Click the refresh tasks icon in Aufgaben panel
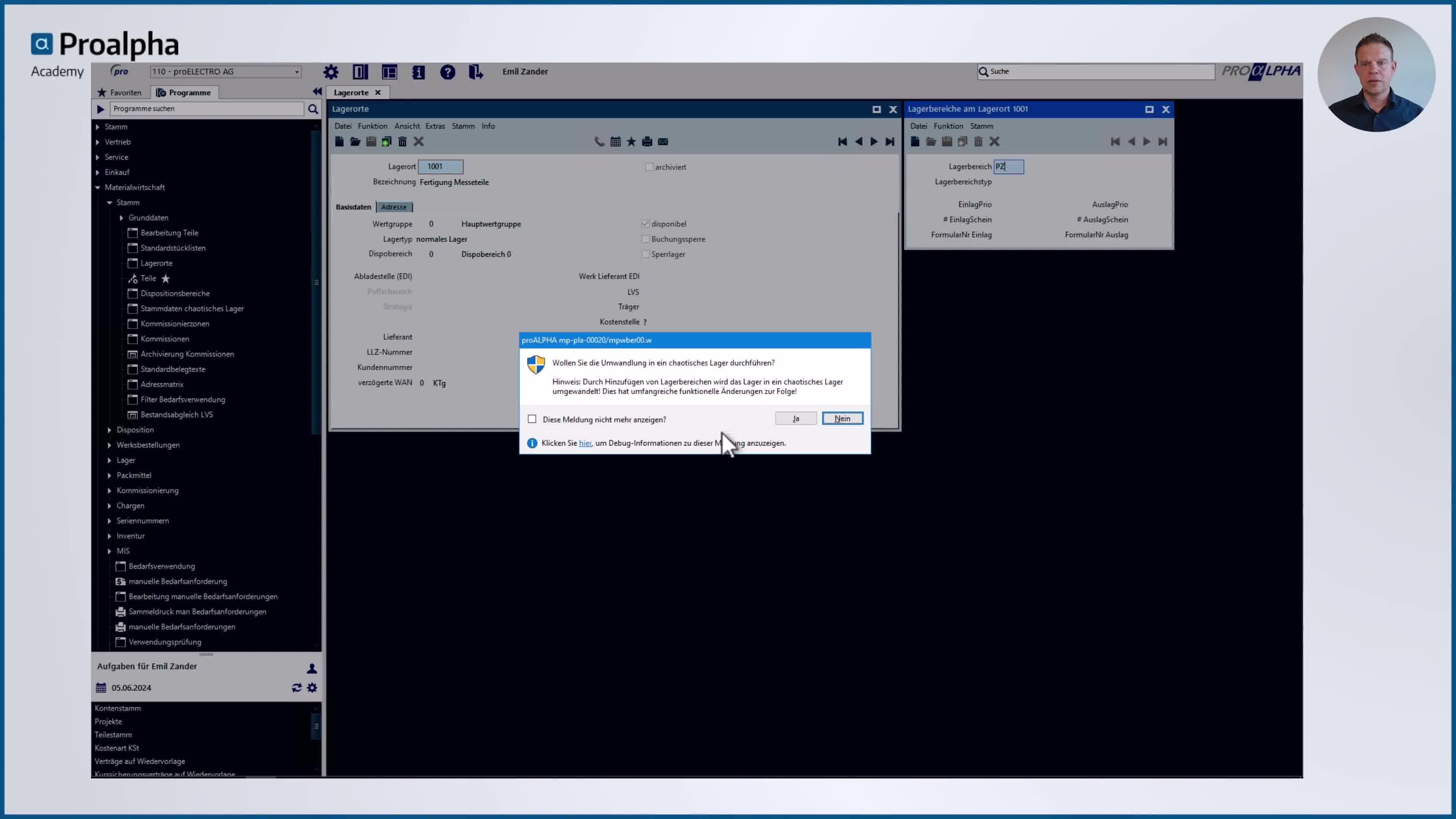This screenshot has height=819, width=1456. (297, 687)
